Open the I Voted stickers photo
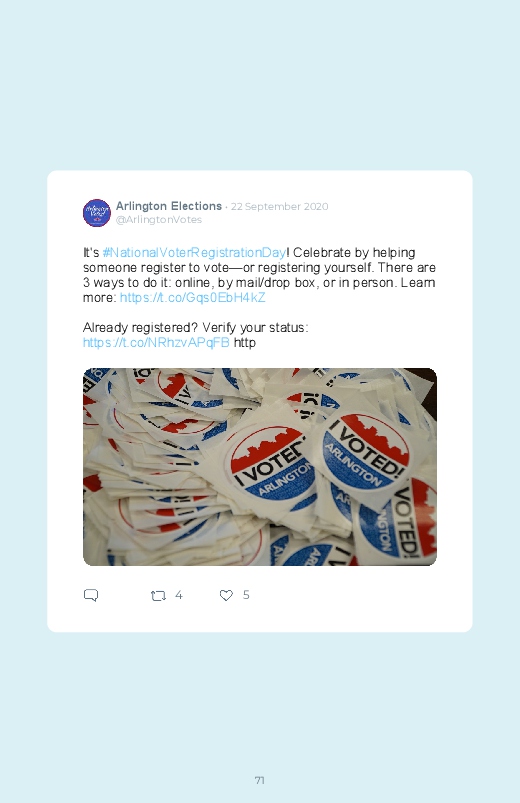The height and width of the screenshot is (803, 520). pyautogui.click(x=260, y=467)
